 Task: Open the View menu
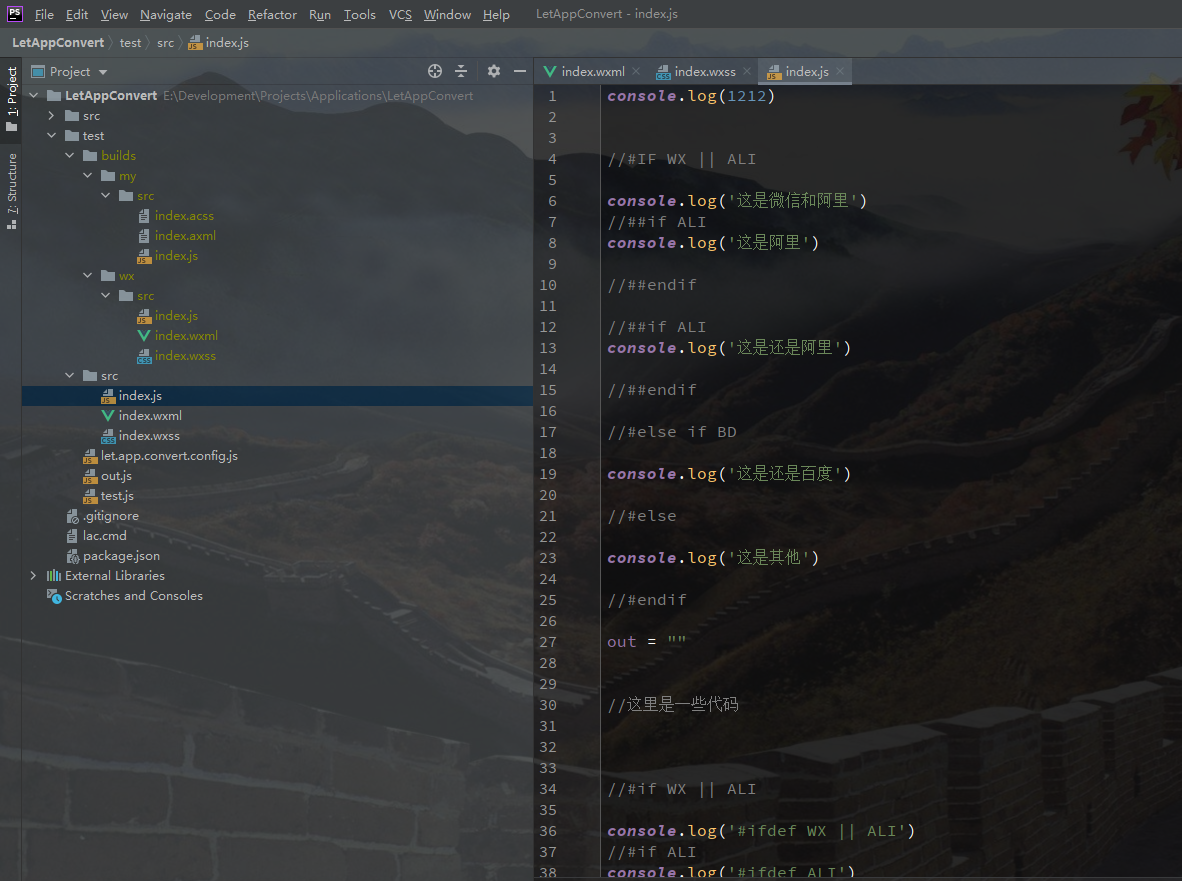pos(114,14)
